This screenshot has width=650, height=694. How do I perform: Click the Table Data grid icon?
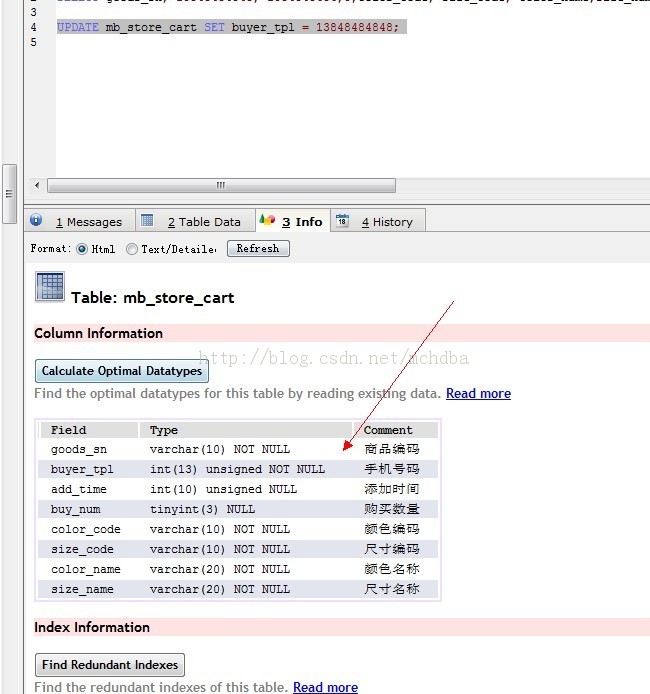coord(147,220)
